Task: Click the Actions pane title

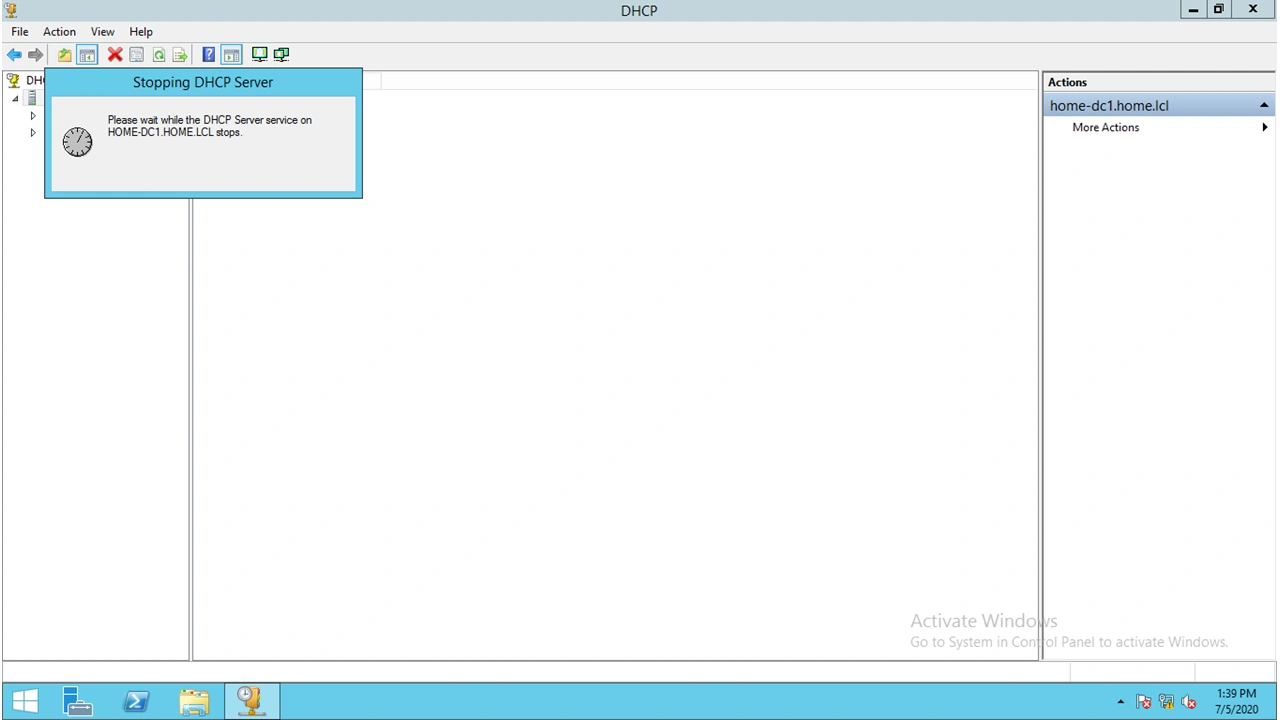Action: pos(1067,82)
